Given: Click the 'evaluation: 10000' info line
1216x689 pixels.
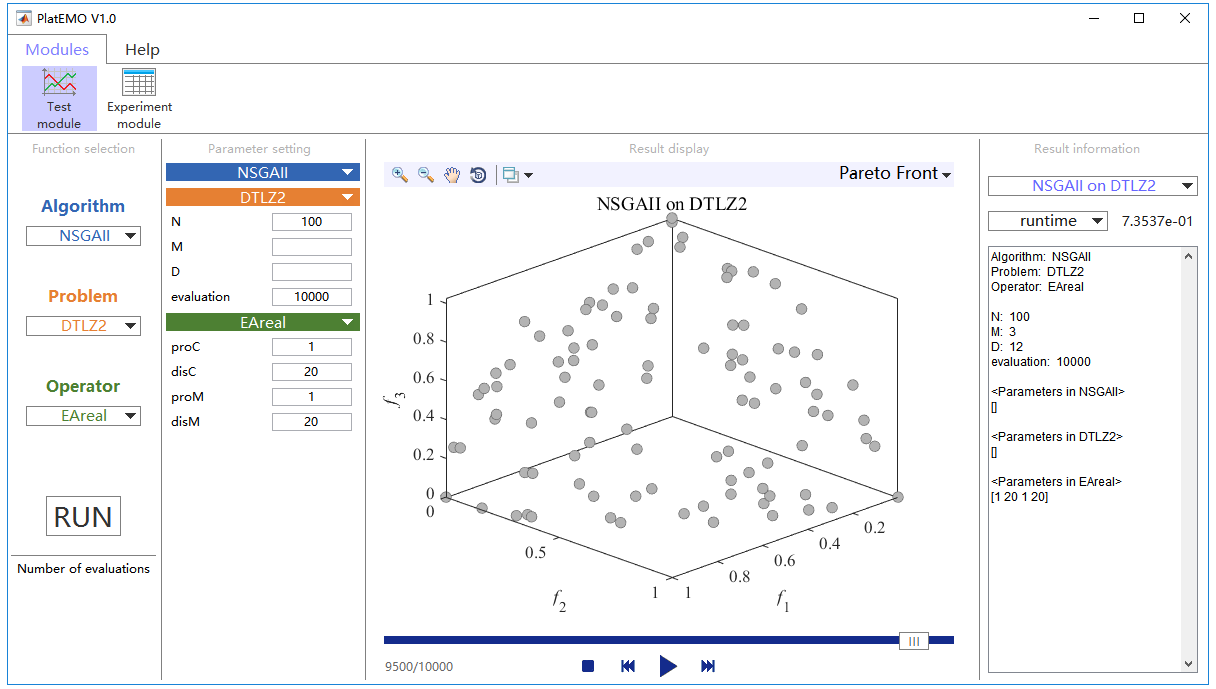Looking at the screenshot, I should 1041,362.
